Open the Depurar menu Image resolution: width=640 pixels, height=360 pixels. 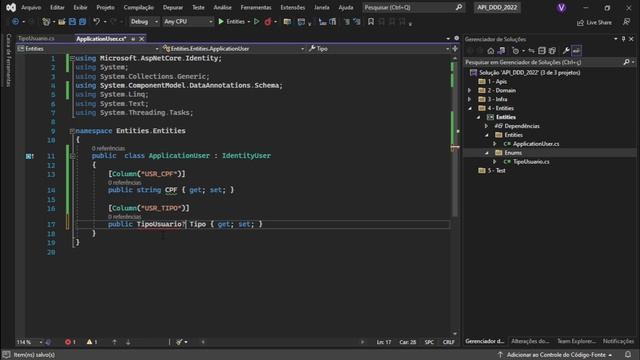pyautogui.click(x=173, y=7)
